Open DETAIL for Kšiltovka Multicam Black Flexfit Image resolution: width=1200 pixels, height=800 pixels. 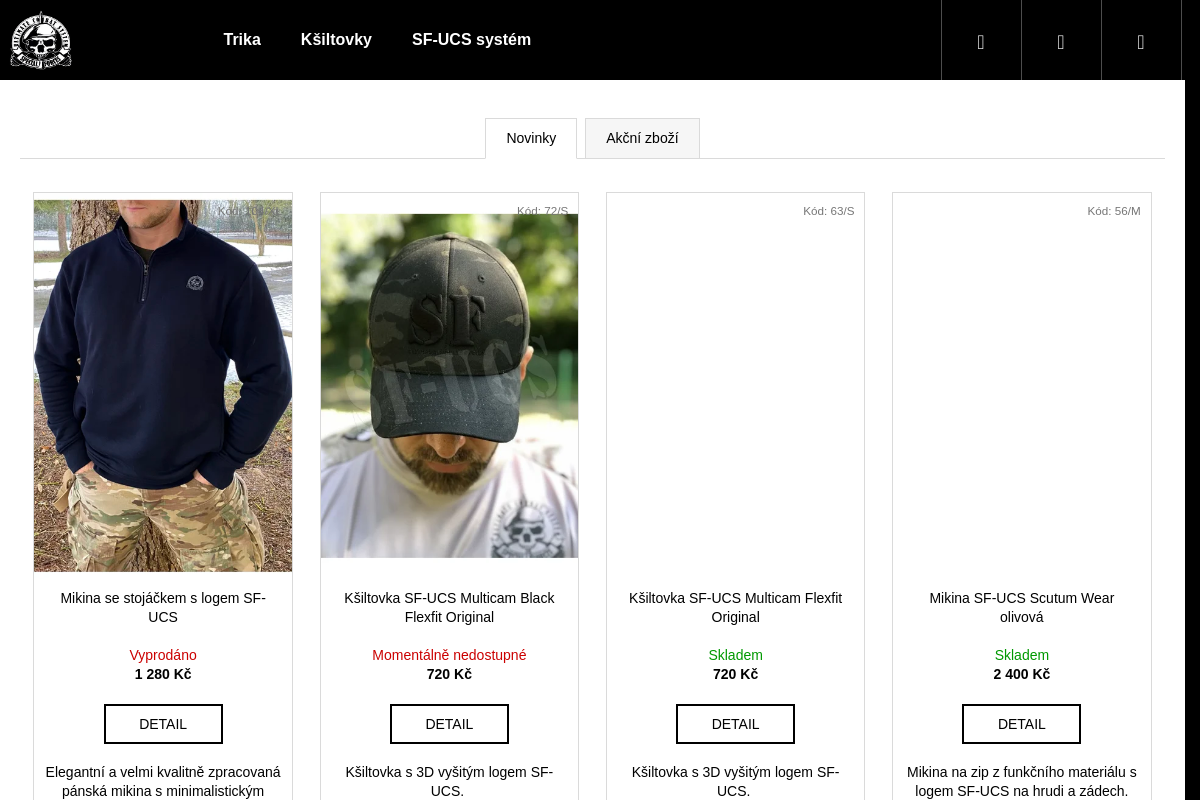[x=449, y=724]
